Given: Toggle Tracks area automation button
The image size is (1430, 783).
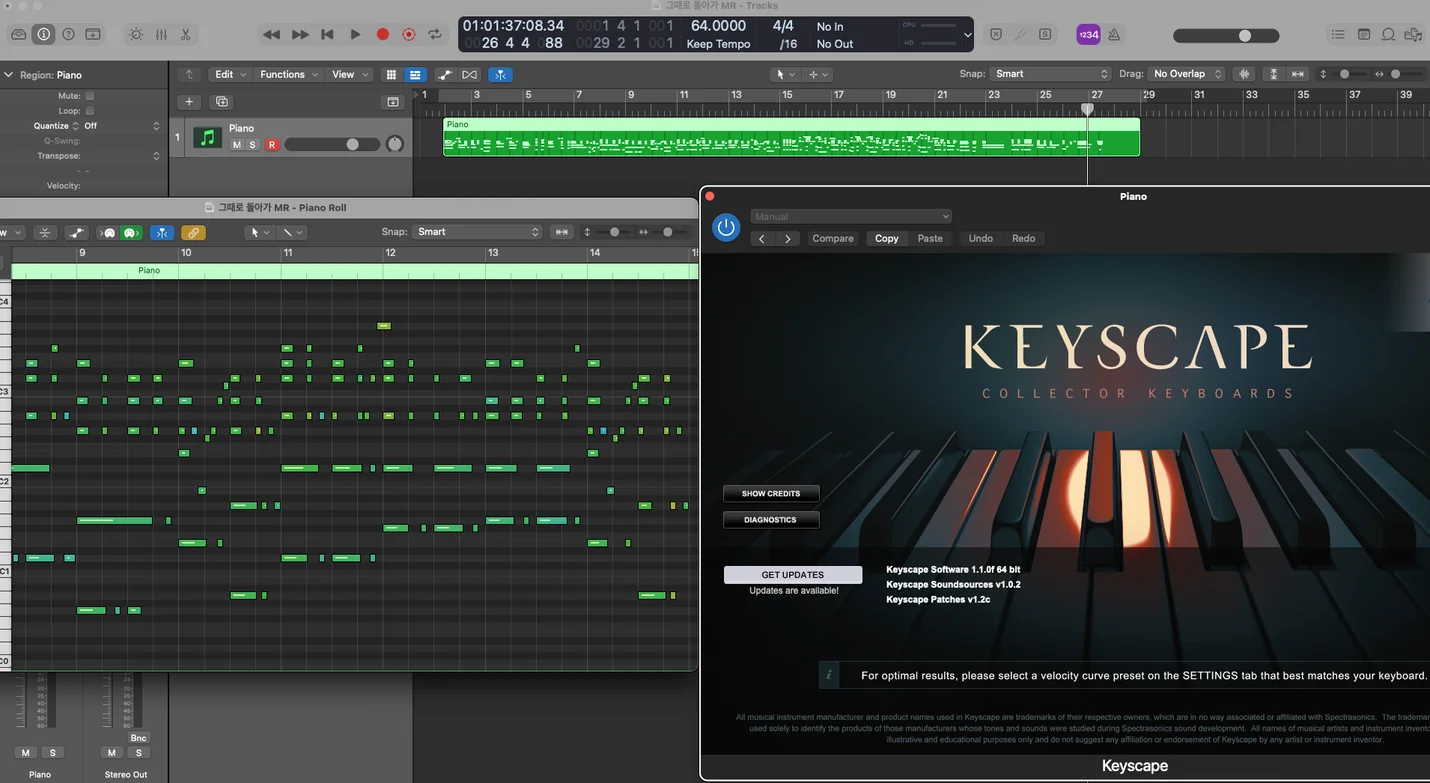Looking at the screenshot, I should (x=445, y=74).
